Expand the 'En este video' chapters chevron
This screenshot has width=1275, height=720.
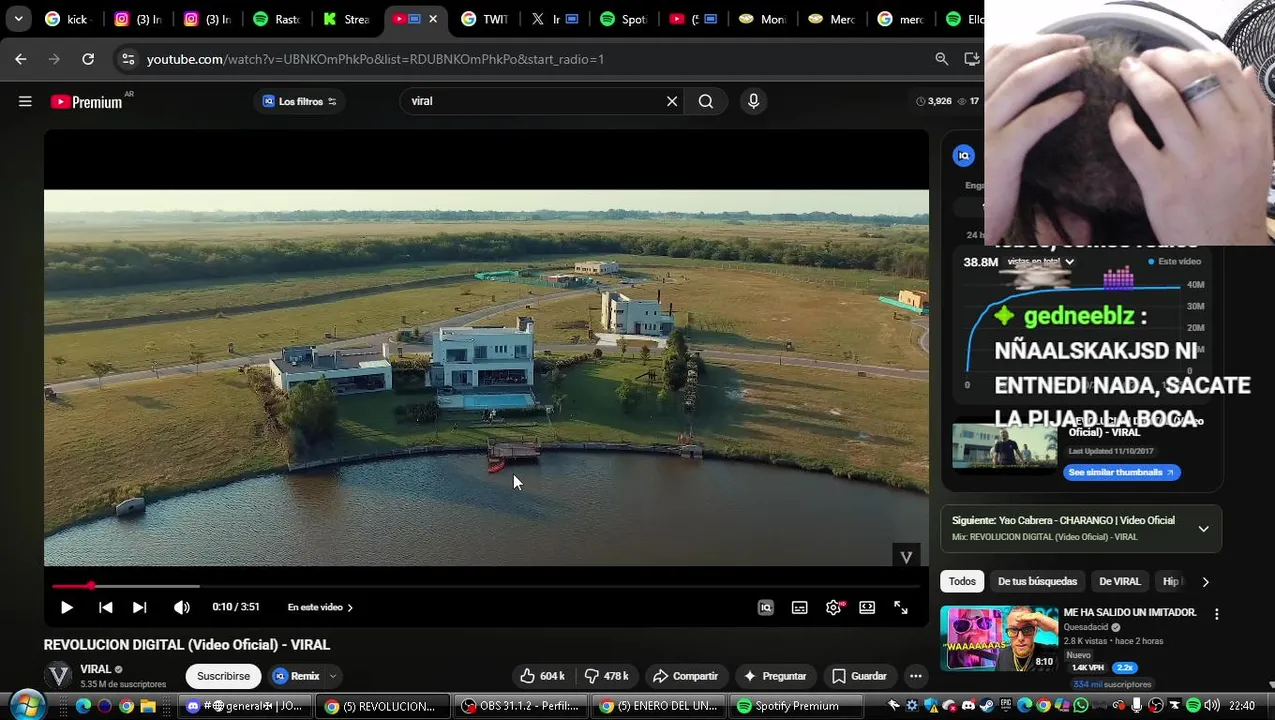click(350, 607)
